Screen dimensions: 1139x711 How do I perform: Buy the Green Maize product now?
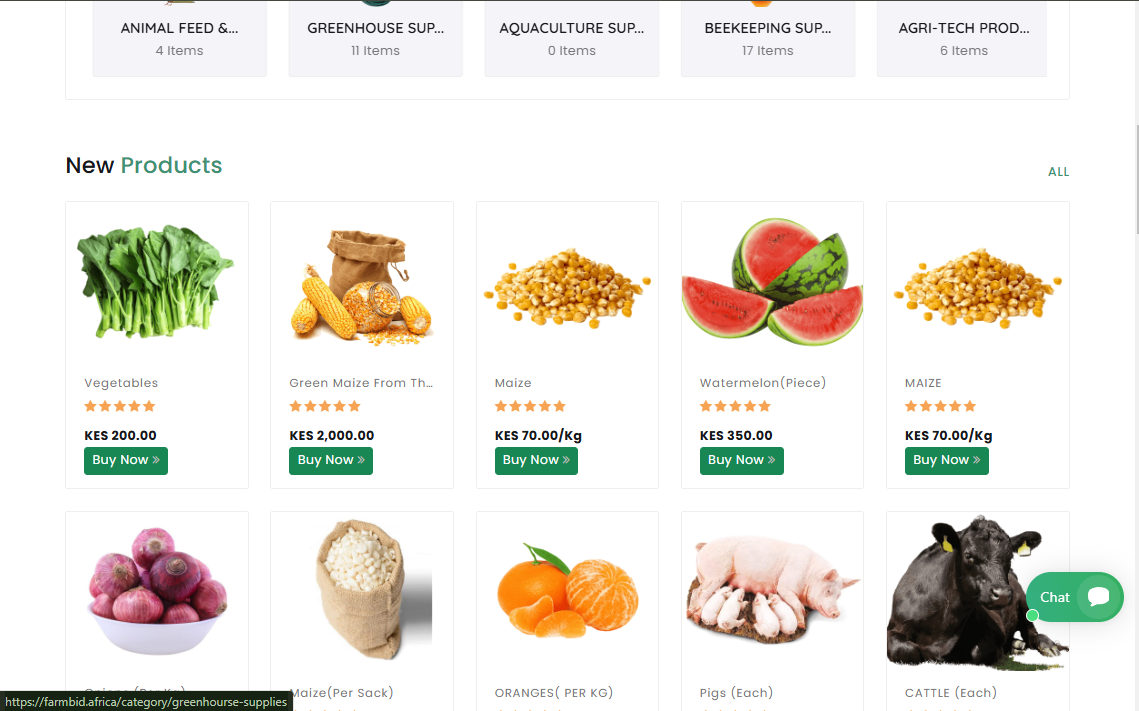(x=331, y=460)
